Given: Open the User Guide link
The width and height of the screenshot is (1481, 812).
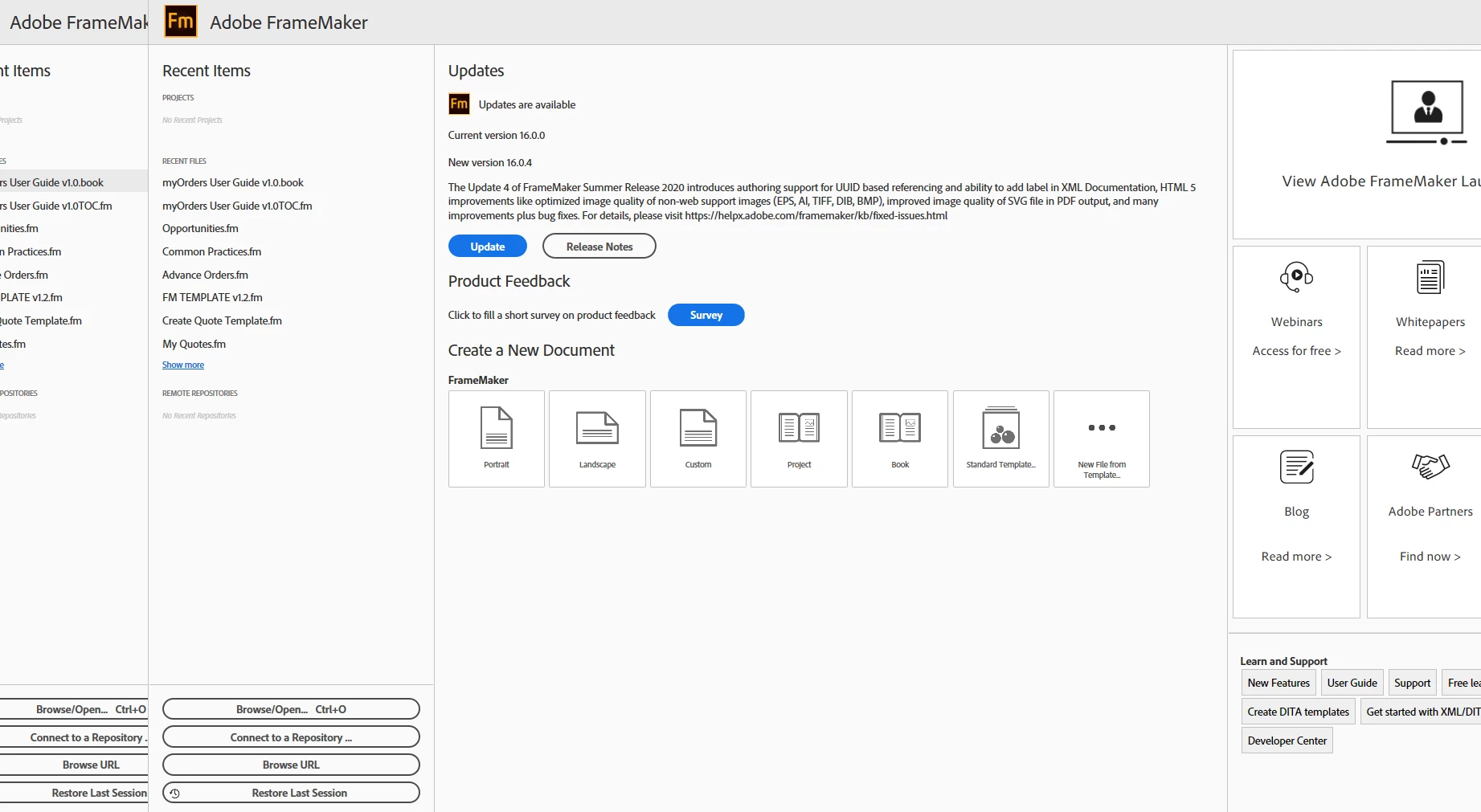Looking at the screenshot, I should 1352,683.
